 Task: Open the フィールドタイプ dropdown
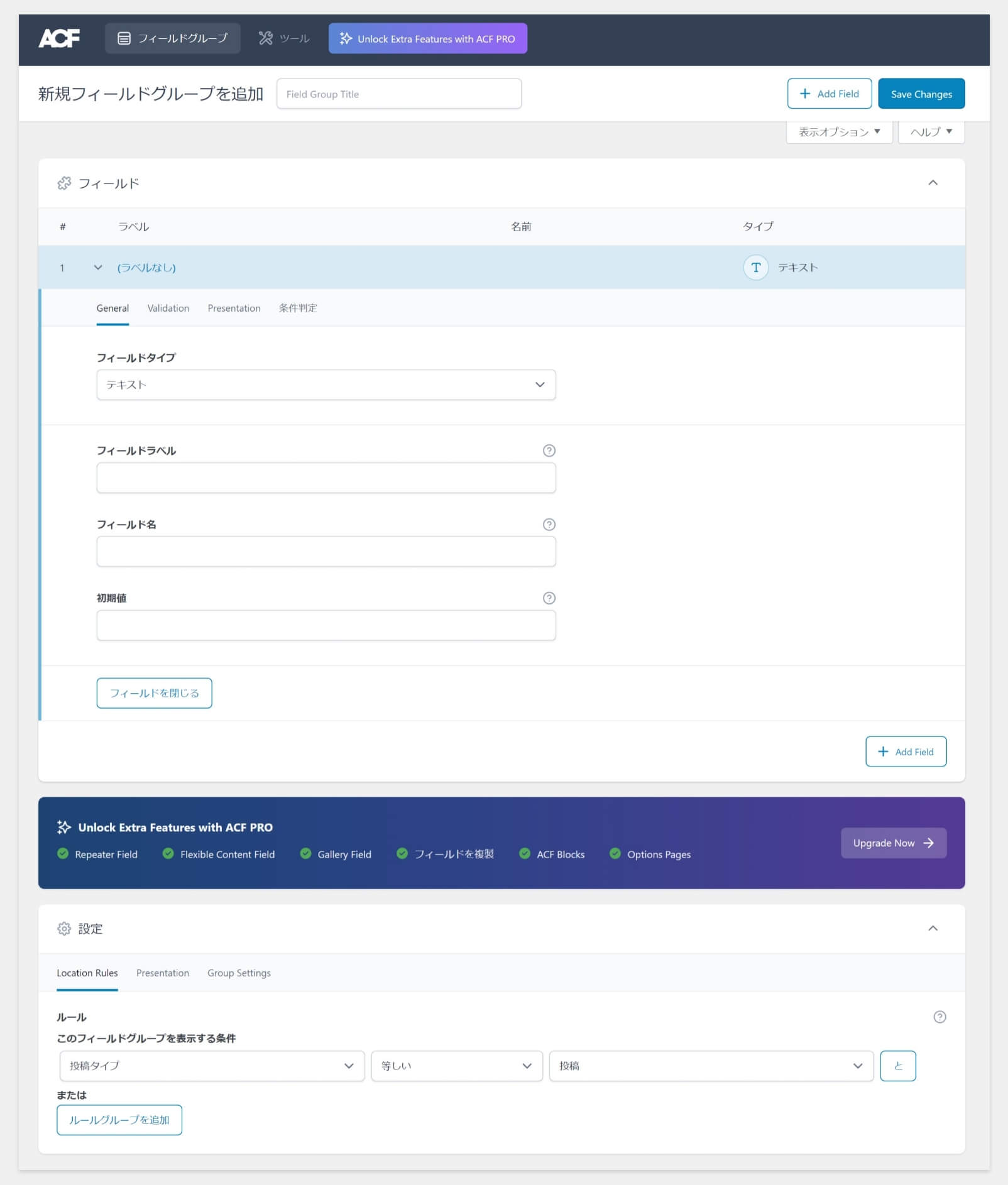point(326,385)
